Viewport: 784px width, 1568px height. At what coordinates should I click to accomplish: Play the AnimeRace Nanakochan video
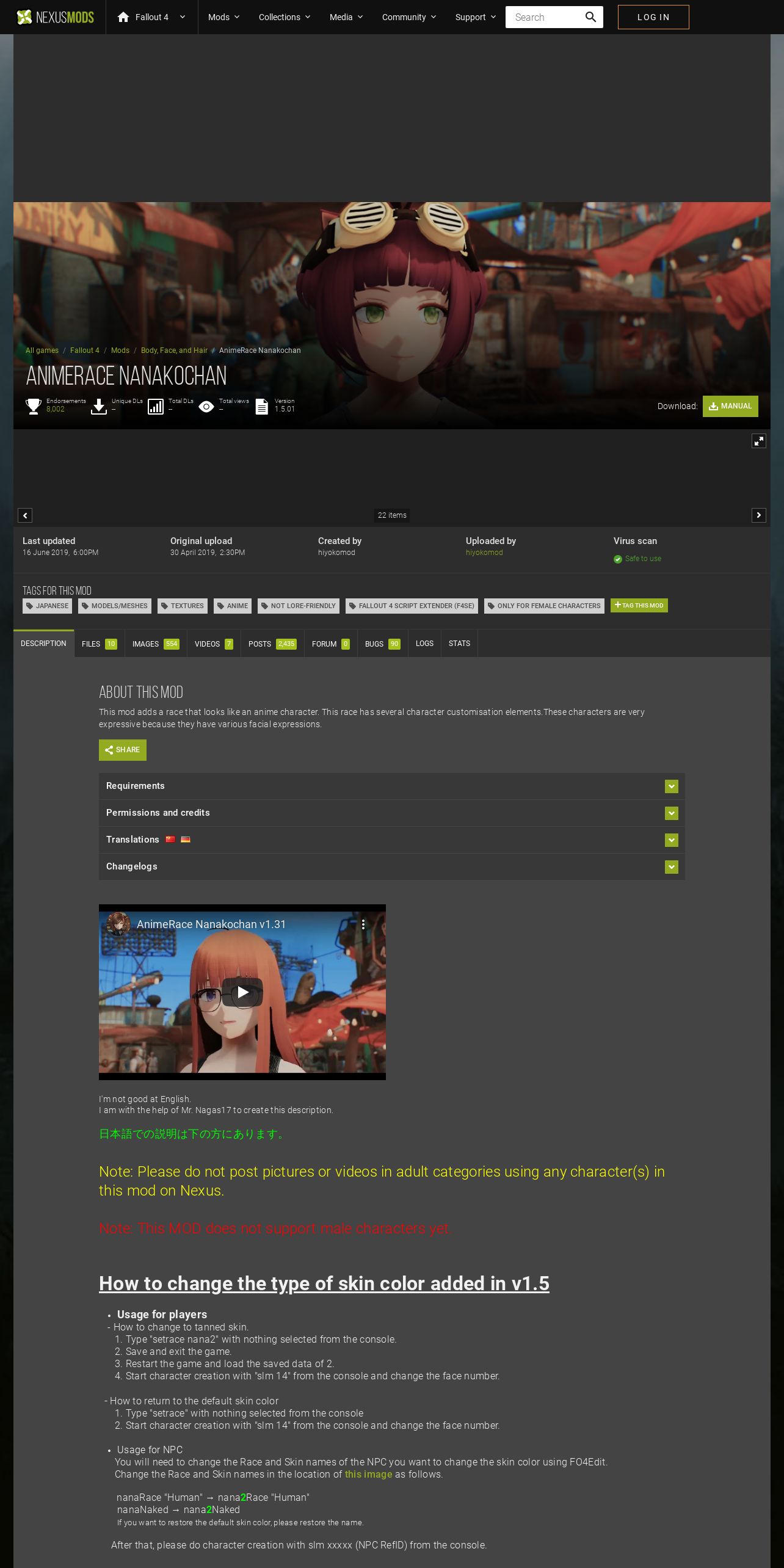pos(242,992)
